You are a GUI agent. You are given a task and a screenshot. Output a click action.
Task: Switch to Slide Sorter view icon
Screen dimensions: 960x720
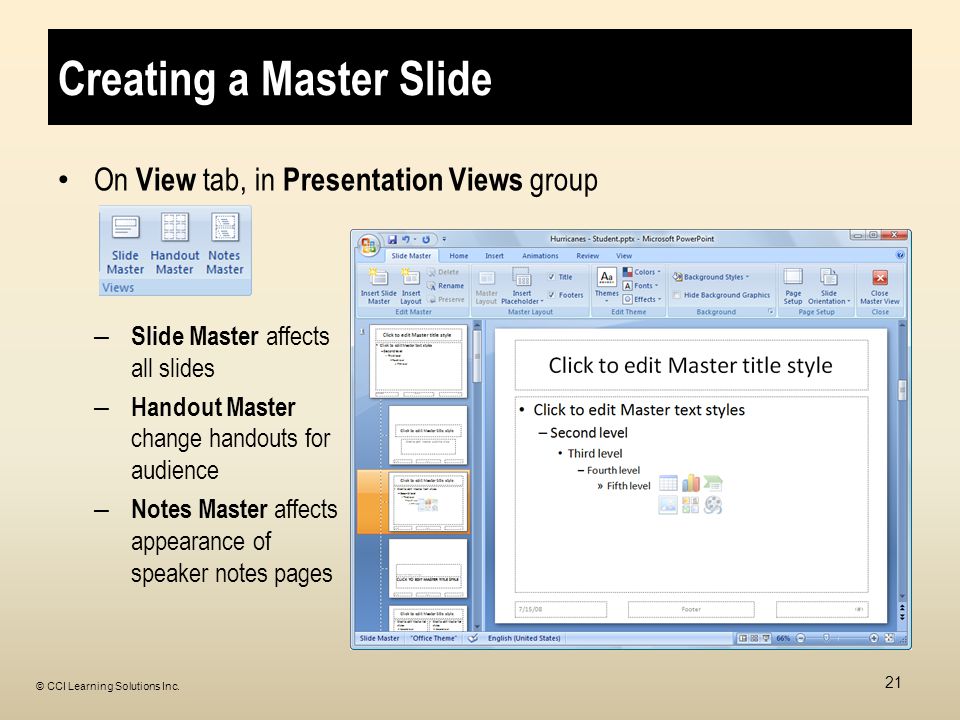pyautogui.click(x=755, y=638)
